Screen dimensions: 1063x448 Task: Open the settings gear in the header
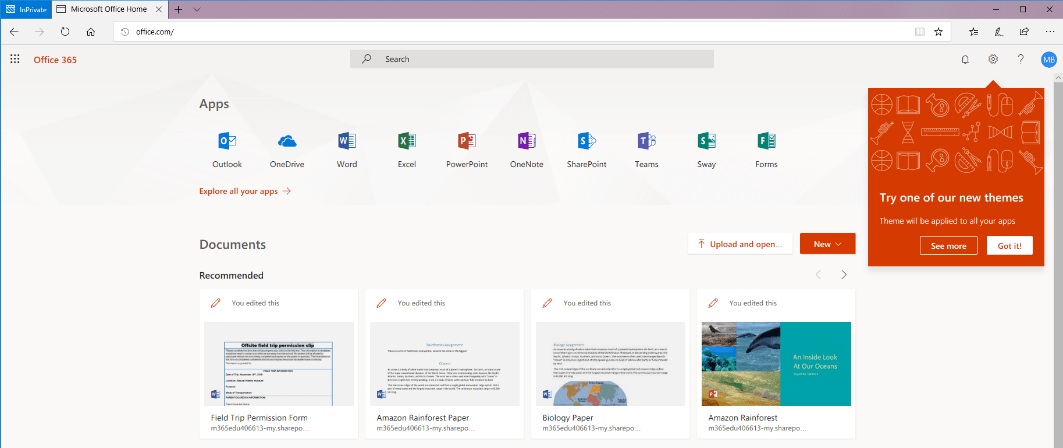(x=993, y=59)
